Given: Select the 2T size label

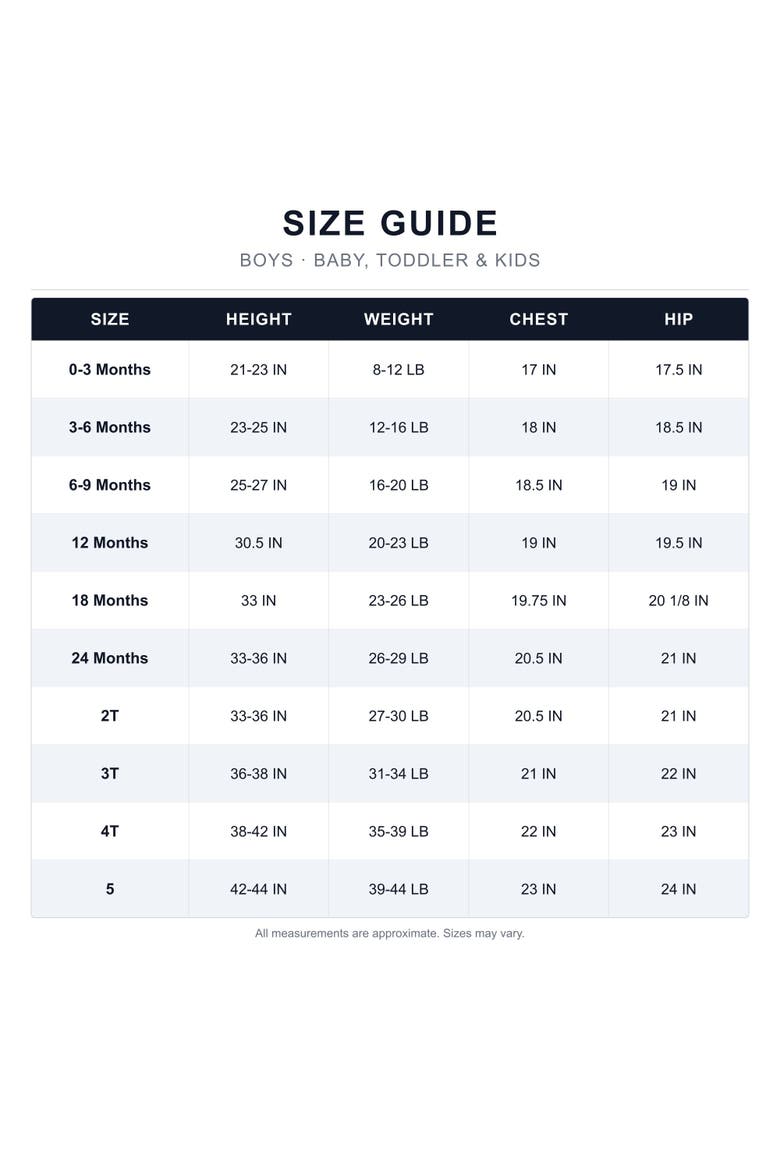Looking at the screenshot, I should 110,716.
